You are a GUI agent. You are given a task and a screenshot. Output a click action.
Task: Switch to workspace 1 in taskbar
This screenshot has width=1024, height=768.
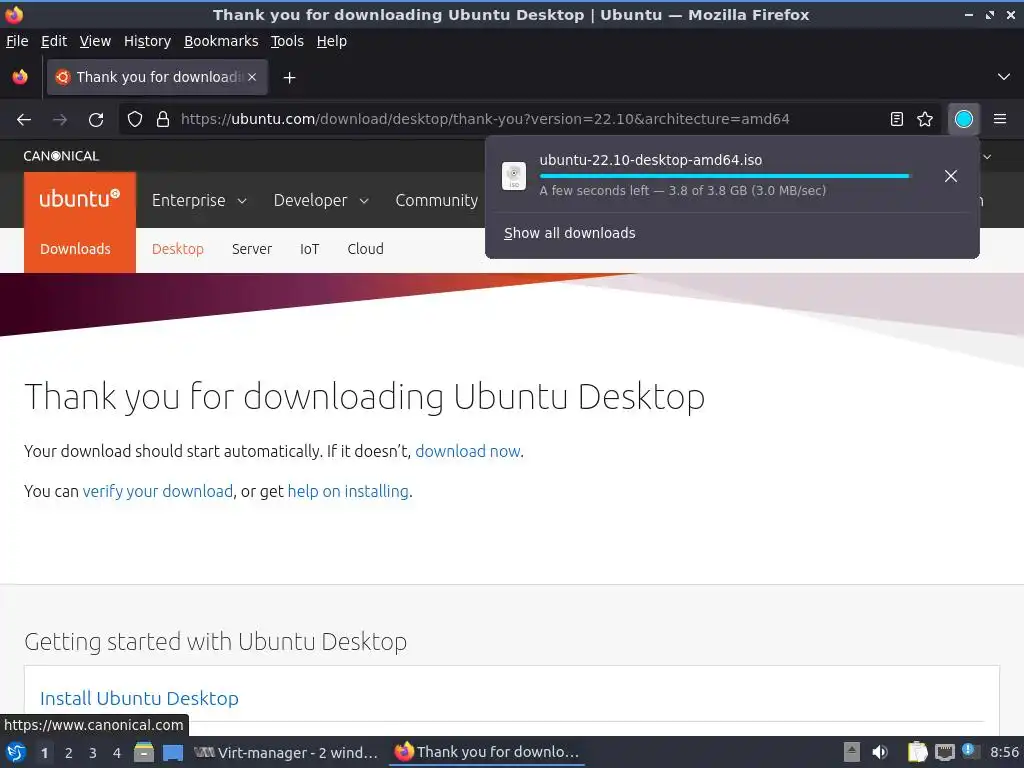pyautogui.click(x=44, y=753)
